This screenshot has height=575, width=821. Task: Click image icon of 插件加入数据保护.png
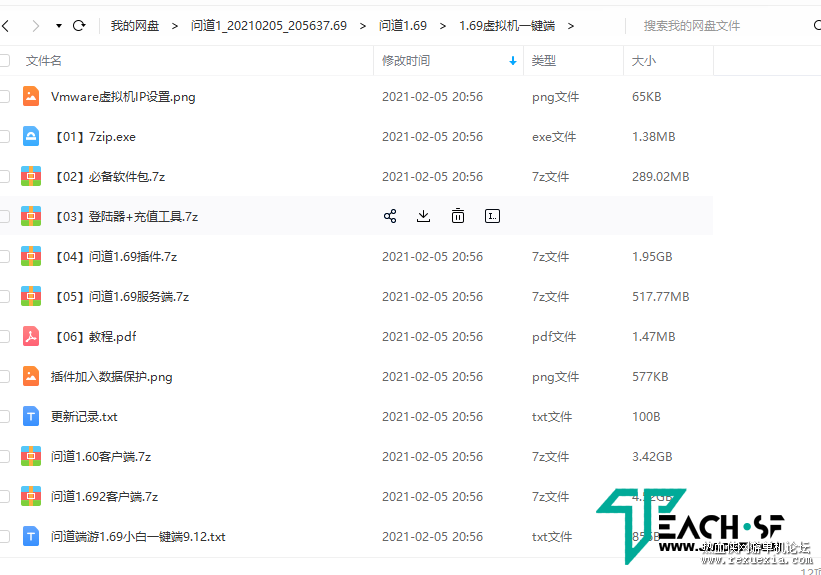pyautogui.click(x=31, y=377)
